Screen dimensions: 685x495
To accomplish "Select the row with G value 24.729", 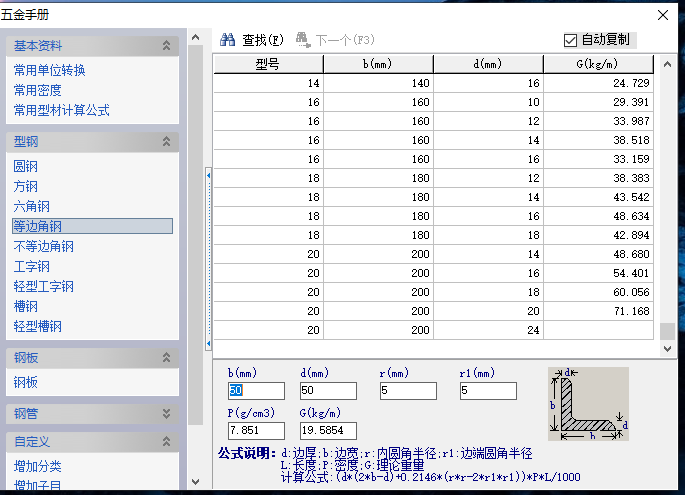I will click(433, 83).
